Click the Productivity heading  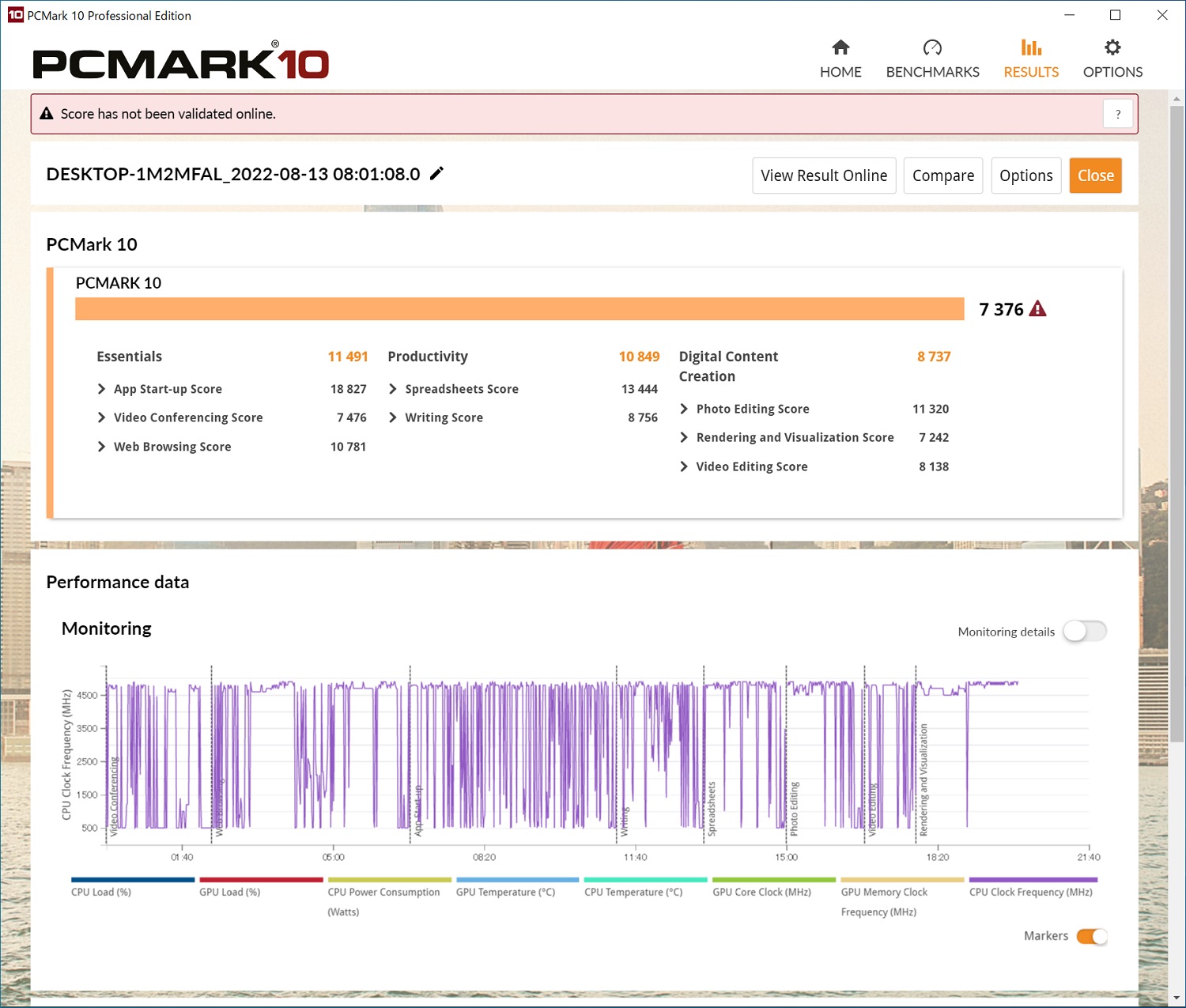[x=428, y=357]
